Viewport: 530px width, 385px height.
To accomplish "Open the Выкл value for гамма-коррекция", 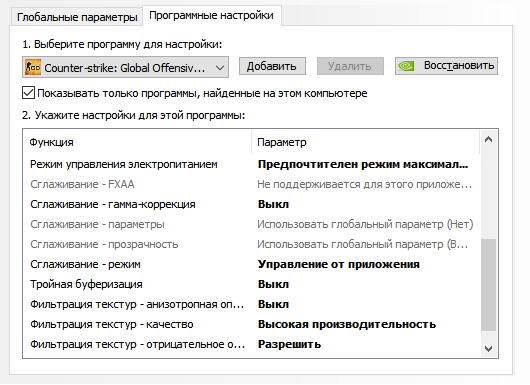I will click(x=273, y=204).
